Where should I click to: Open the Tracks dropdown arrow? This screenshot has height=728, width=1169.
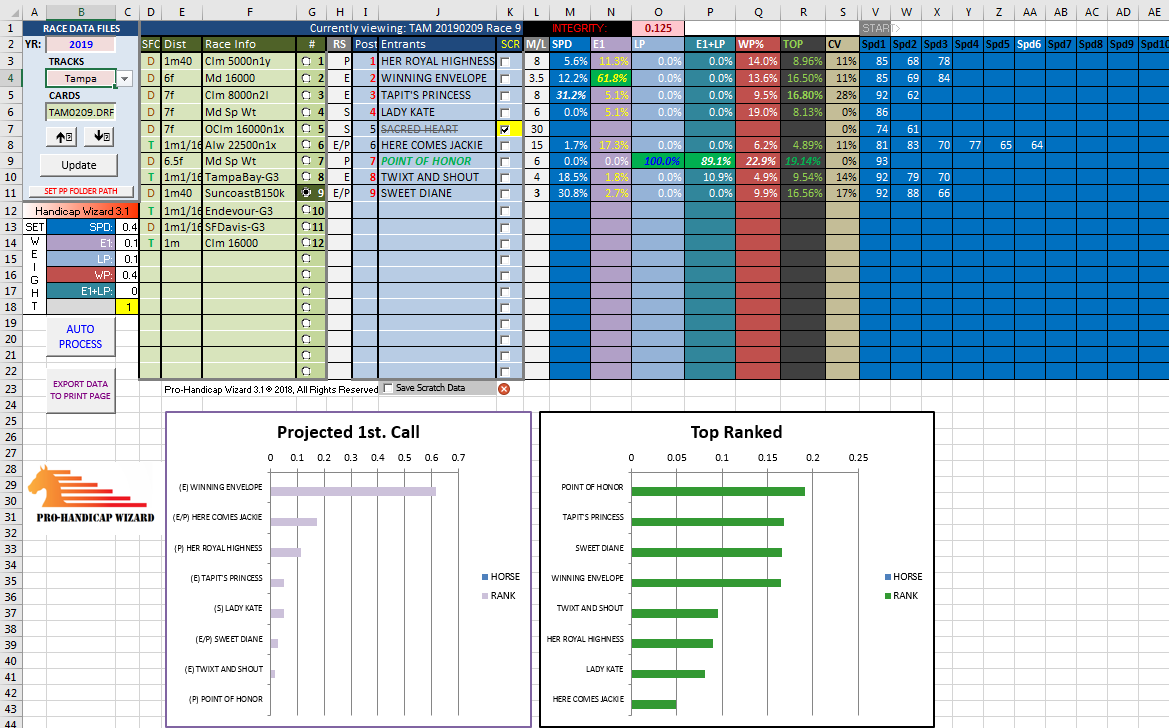[x=124, y=79]
